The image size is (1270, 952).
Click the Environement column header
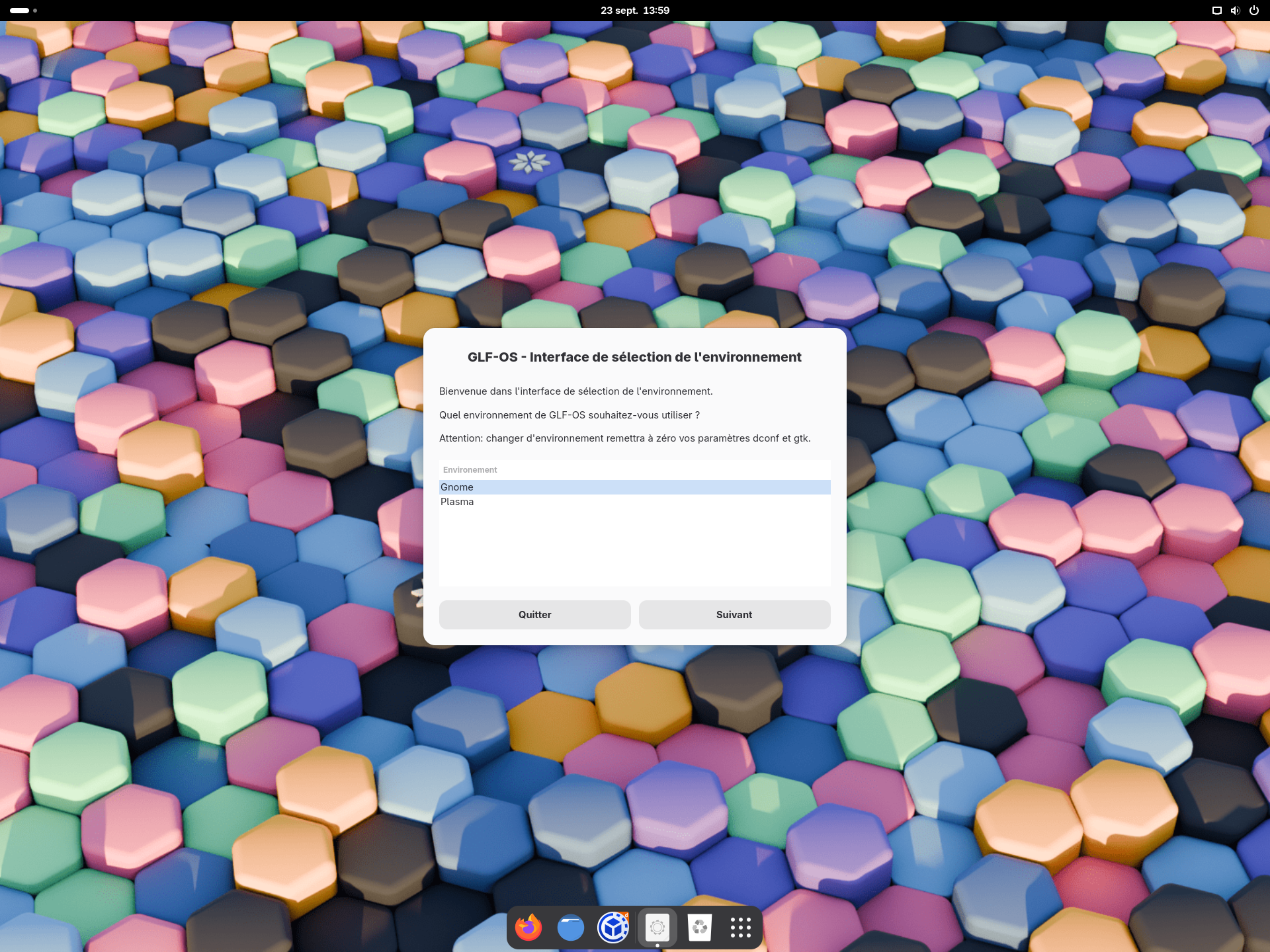(635, 470)
